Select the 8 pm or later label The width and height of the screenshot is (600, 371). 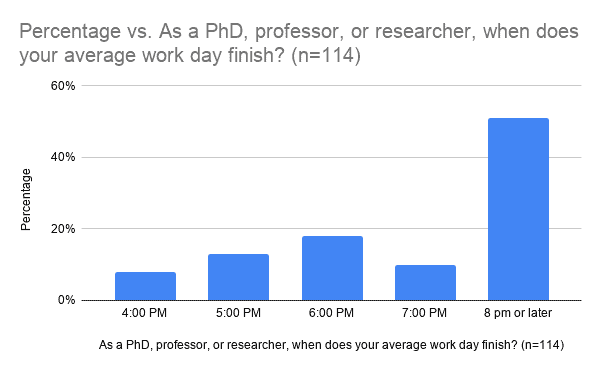[518, 313]
